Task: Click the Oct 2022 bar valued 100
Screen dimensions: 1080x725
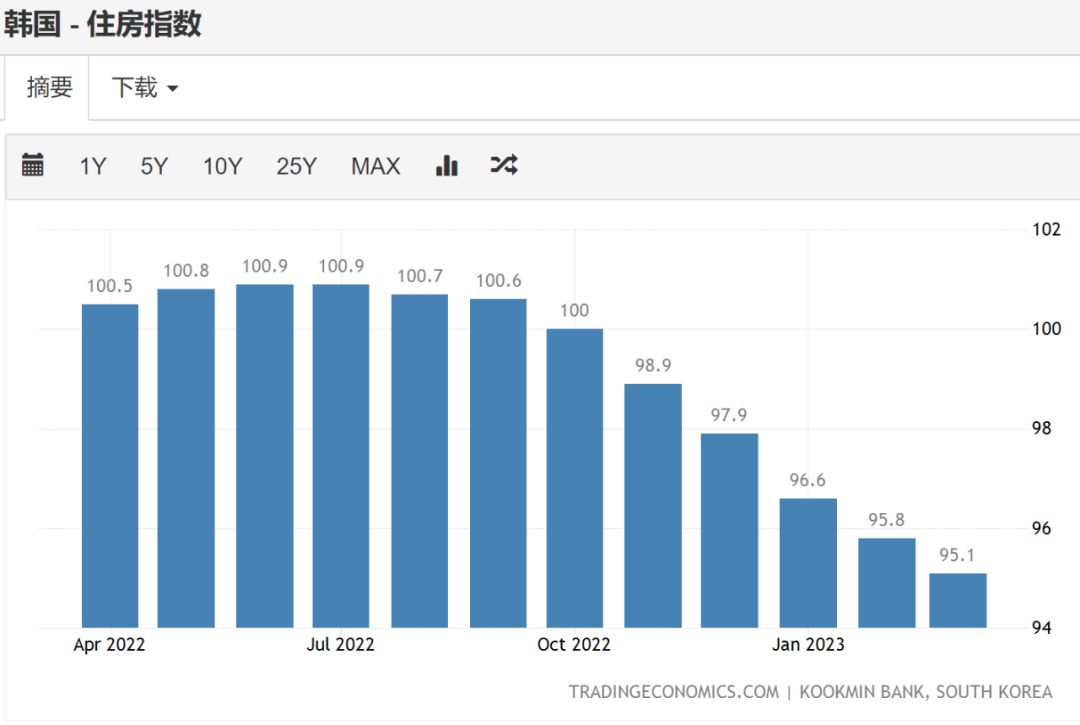Action: [574, 478]
